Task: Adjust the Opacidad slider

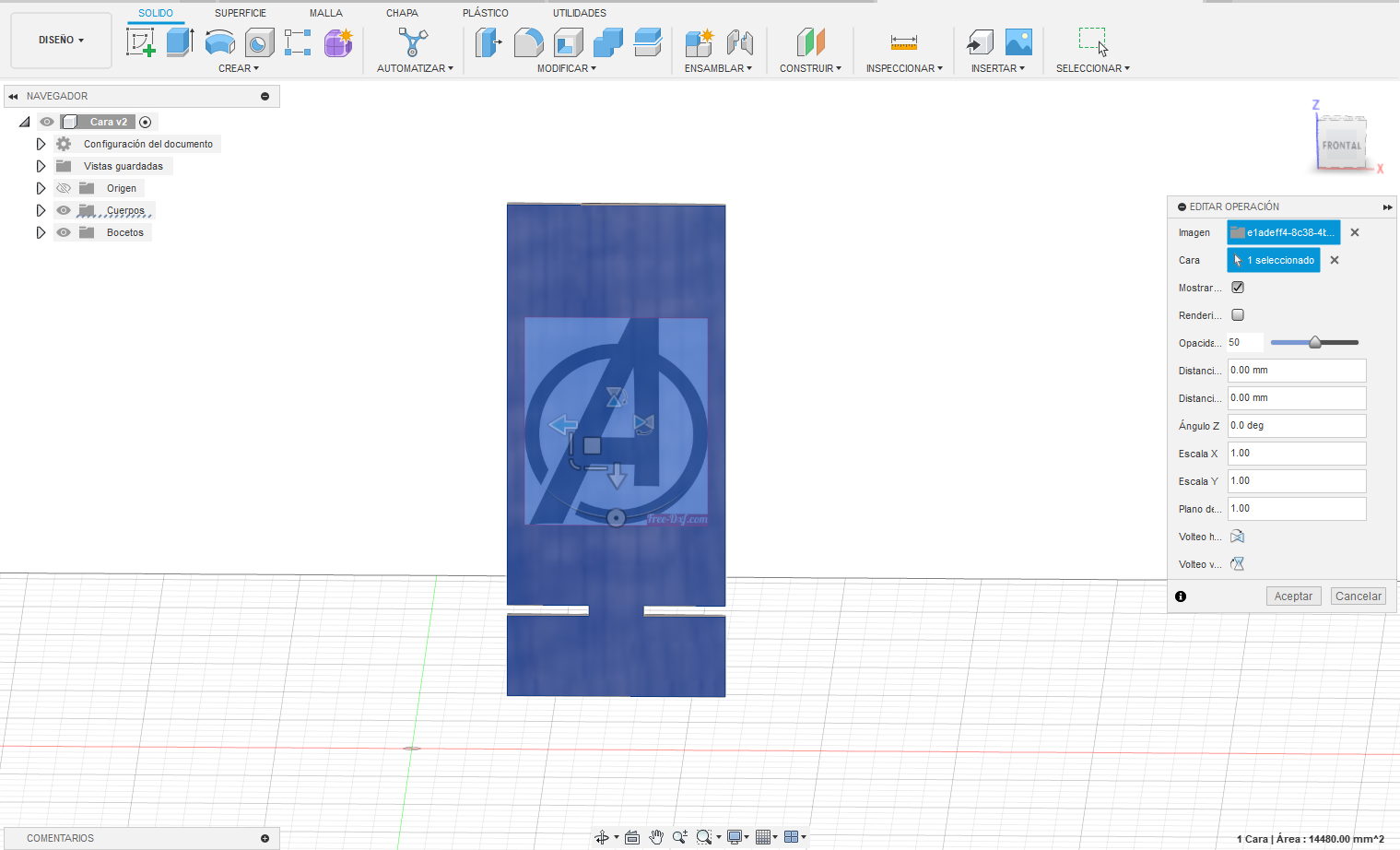Action: click(1313, 342)
